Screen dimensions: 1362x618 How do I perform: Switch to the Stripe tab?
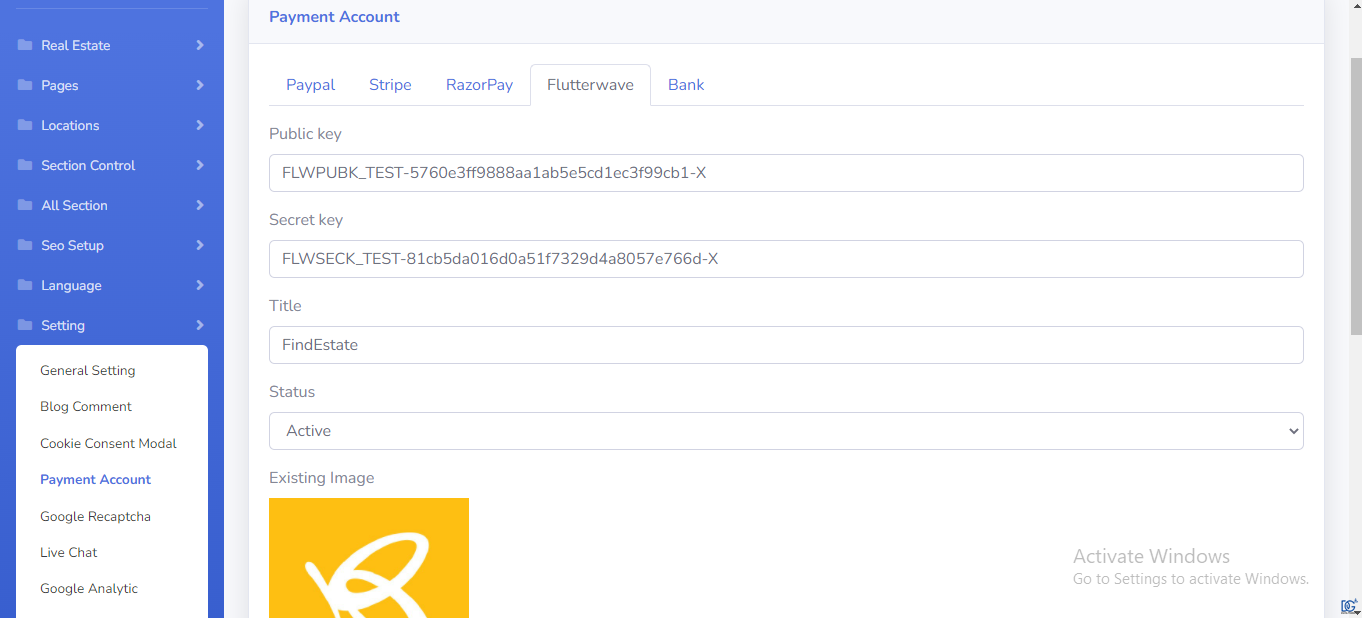coord(390,85)
